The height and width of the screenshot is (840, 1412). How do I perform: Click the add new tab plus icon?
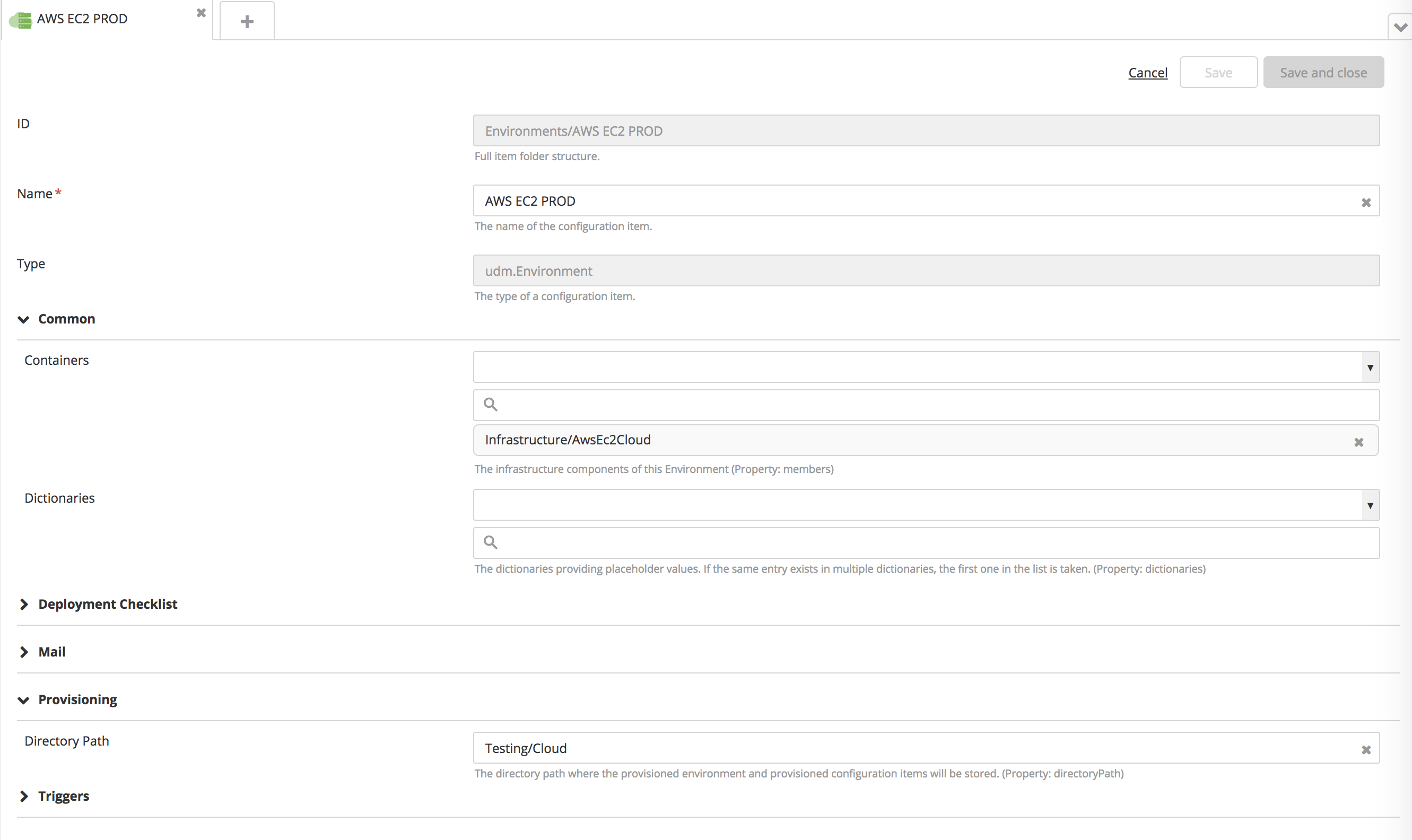[x=246, y=21]
